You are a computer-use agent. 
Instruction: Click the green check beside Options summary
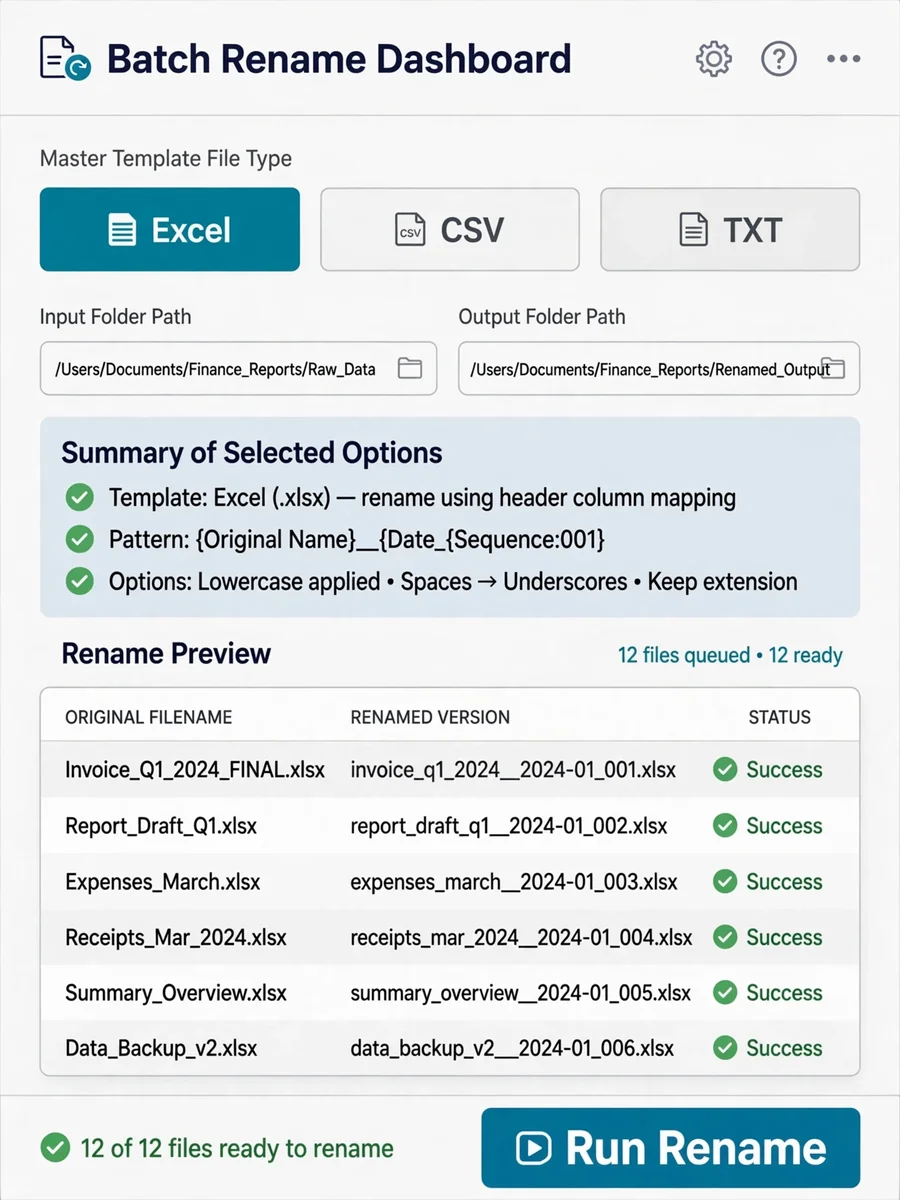79,581
